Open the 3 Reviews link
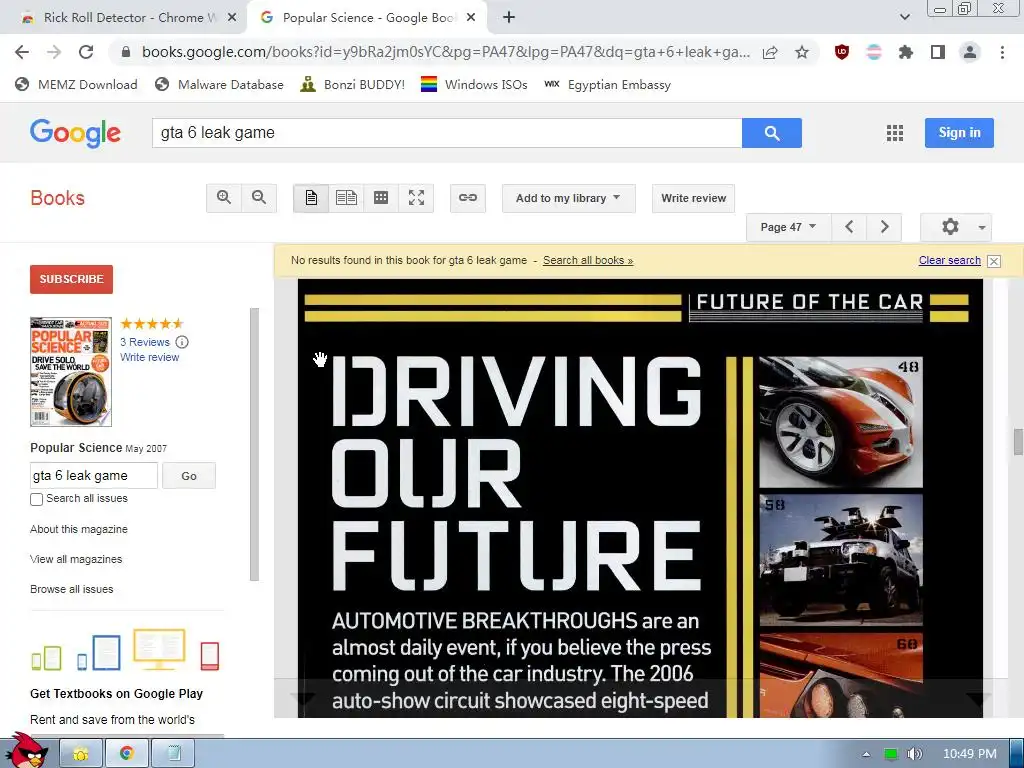 coord(144,342)
